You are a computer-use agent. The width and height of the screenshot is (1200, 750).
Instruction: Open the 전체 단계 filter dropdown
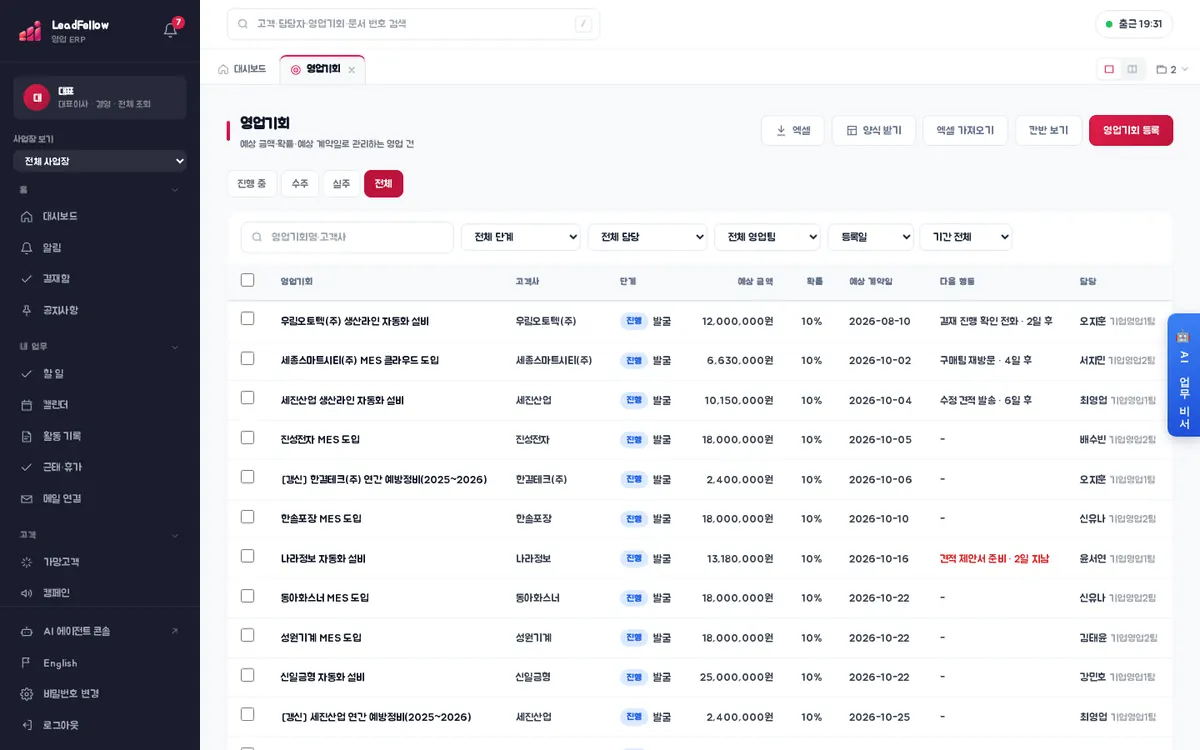[521, 237]
